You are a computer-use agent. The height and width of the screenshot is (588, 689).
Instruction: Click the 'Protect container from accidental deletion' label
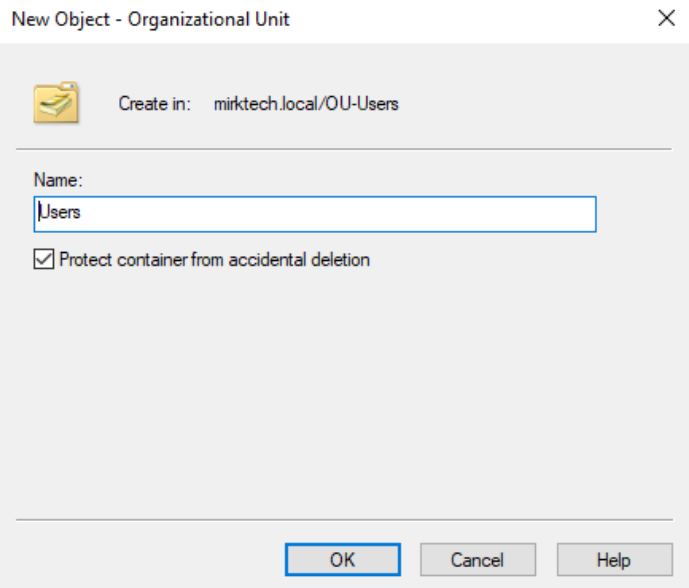point(214,260)
